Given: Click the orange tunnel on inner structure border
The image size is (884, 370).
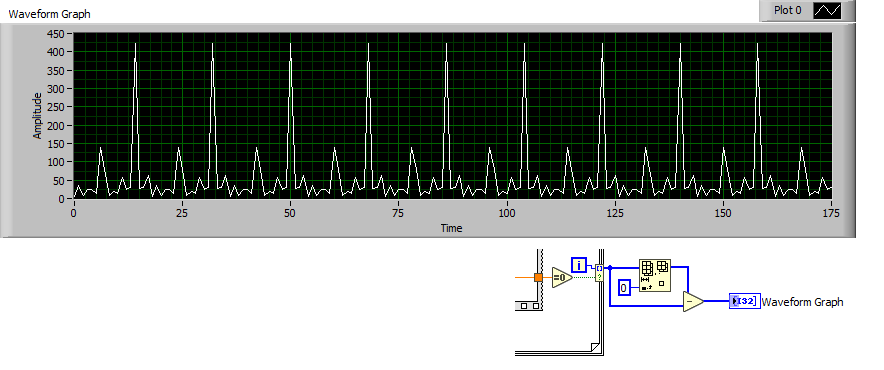Looking at the screenshot, I should pos(538,278).
